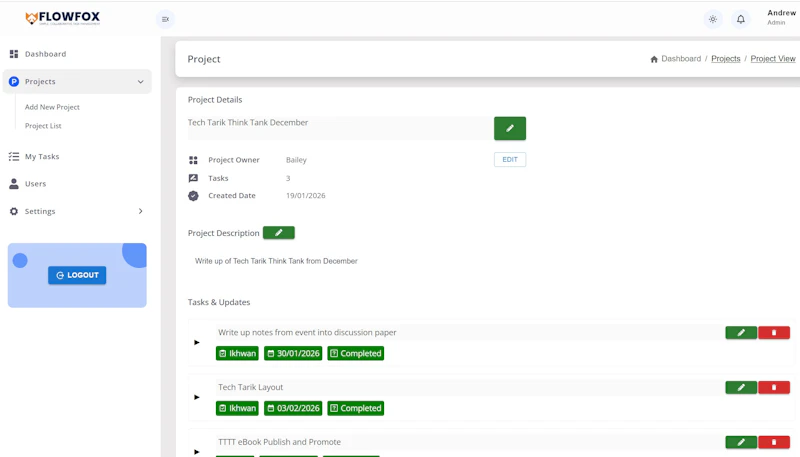
Task: Click the FlowFox logo
Action: click(x=63, y=18)
